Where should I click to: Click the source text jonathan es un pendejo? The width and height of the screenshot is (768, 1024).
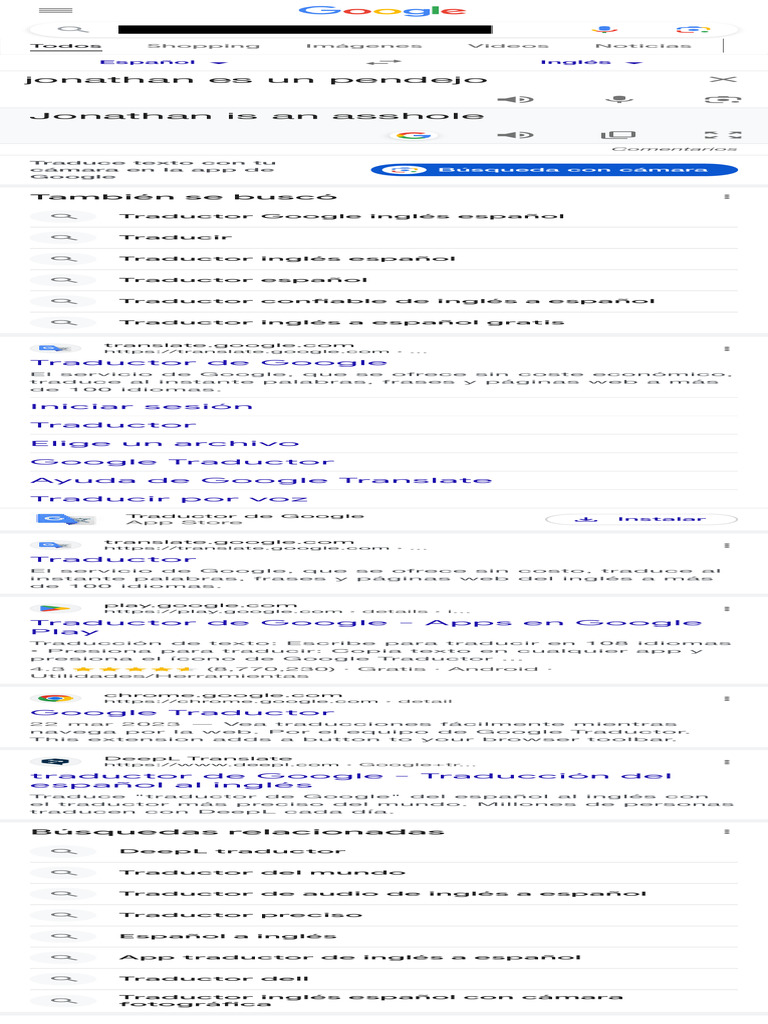click(255, 80)
